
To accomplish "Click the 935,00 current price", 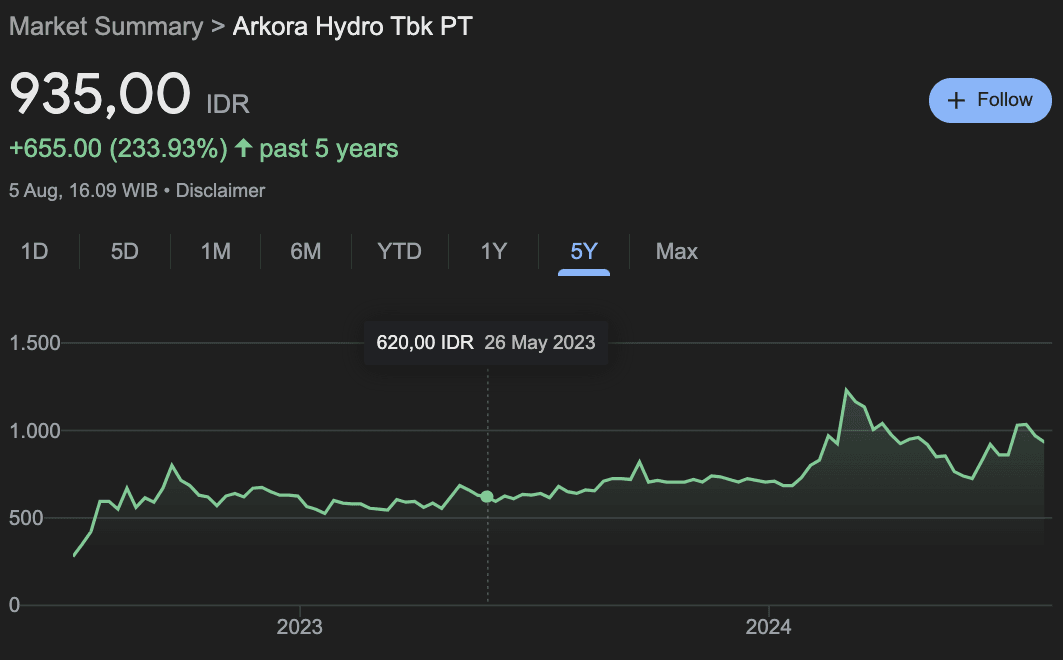I will (100, 95).
